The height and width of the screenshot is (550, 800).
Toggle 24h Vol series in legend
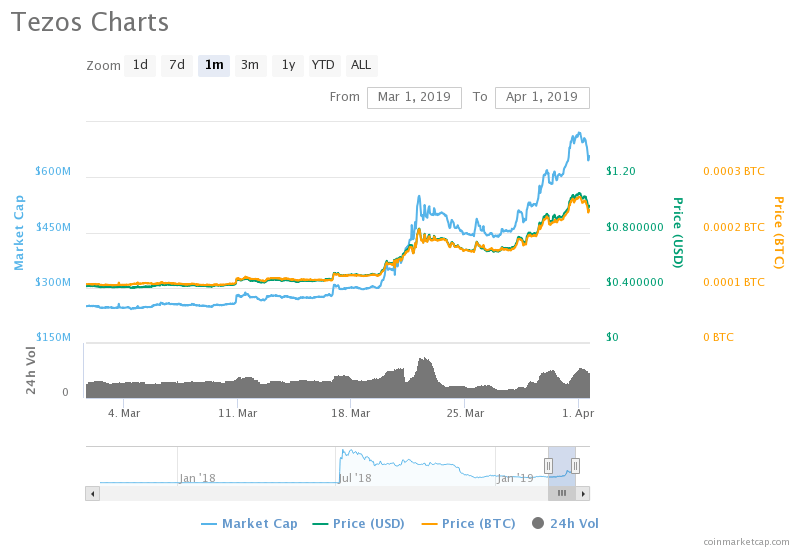click(x=566, y=523)
